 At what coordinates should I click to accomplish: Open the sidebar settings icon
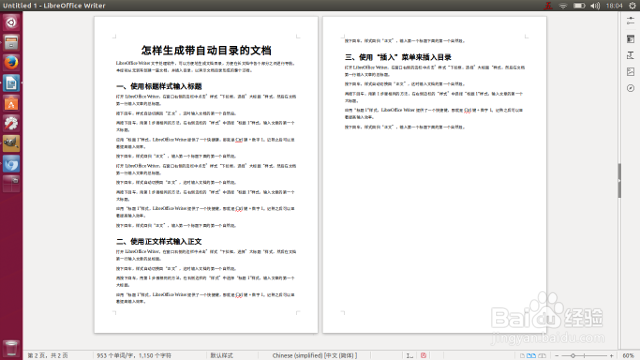[x=631, y=22]
